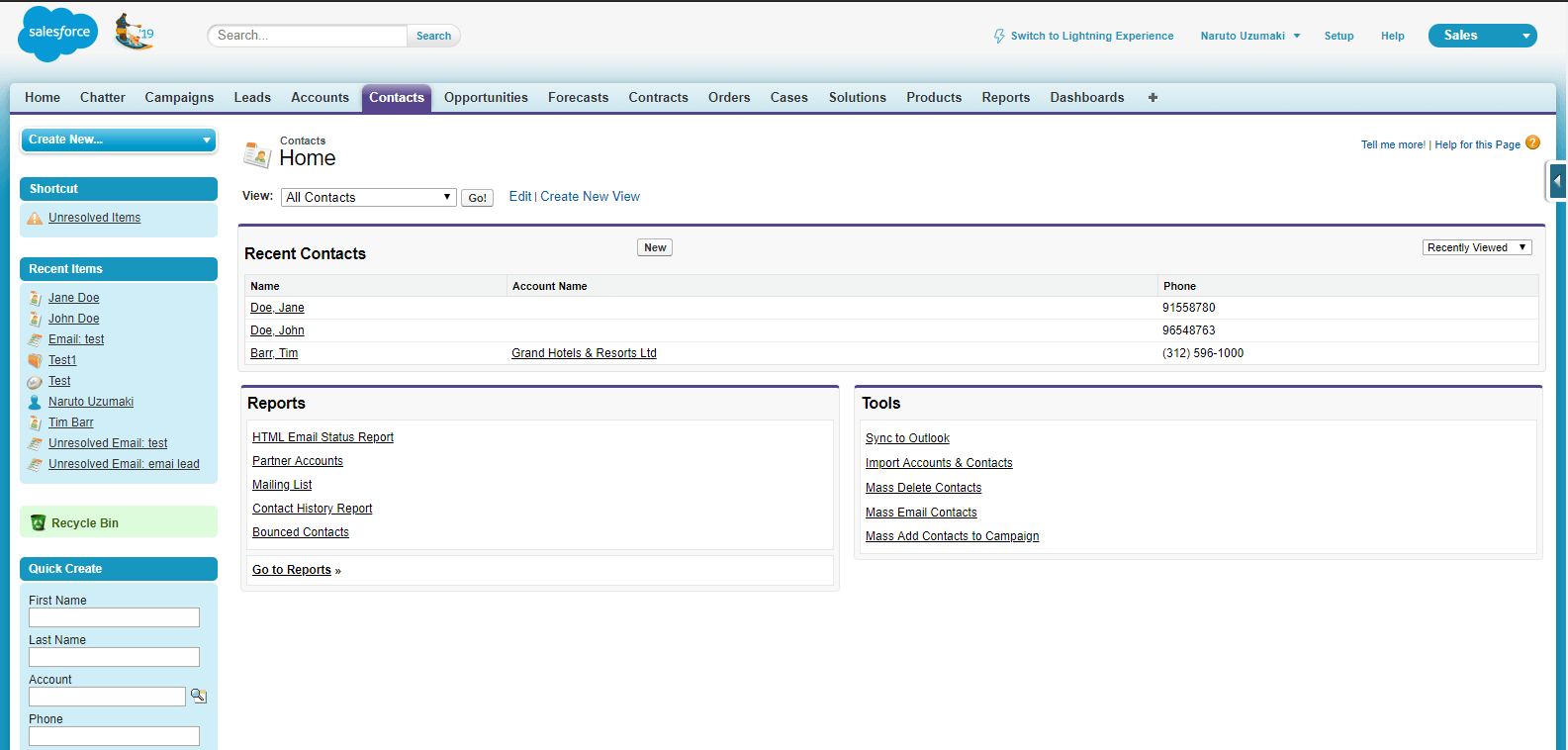Click into the top Search field
This screenshot has height=750, width=1568.
click(x=307, y=36)
